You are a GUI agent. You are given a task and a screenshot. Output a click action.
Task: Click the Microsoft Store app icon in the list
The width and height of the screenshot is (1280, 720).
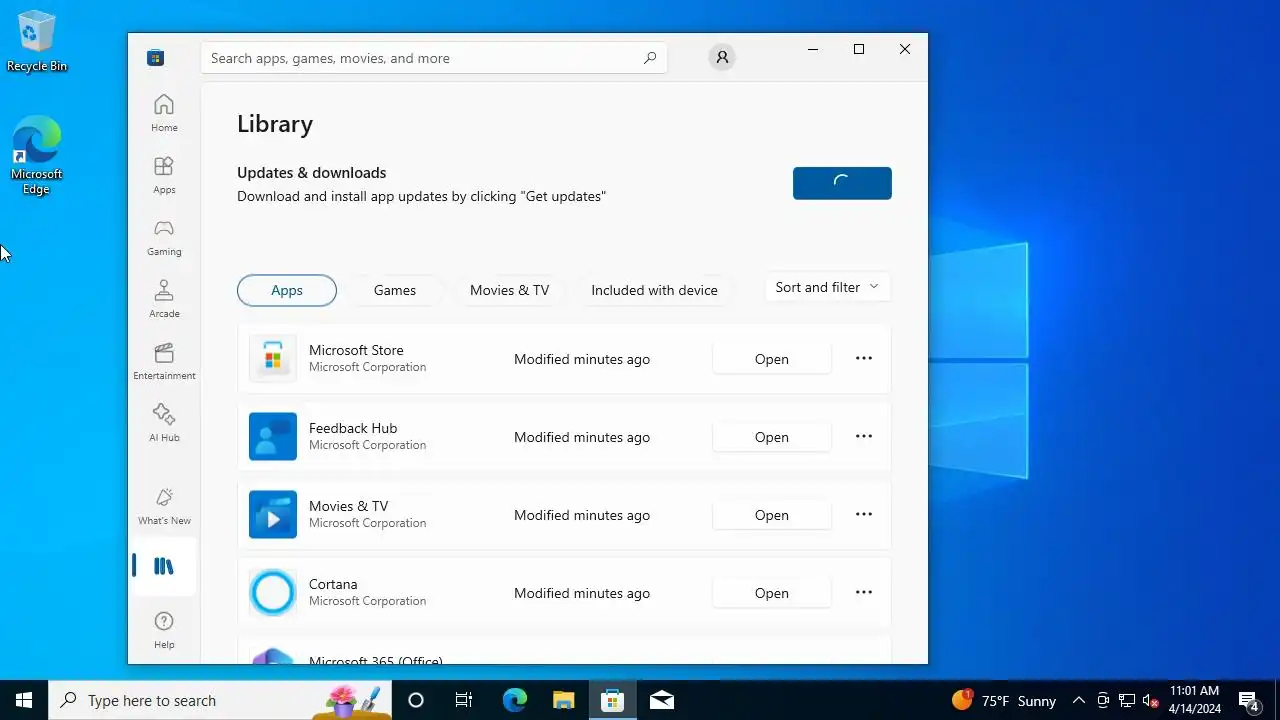coord(273,359)
